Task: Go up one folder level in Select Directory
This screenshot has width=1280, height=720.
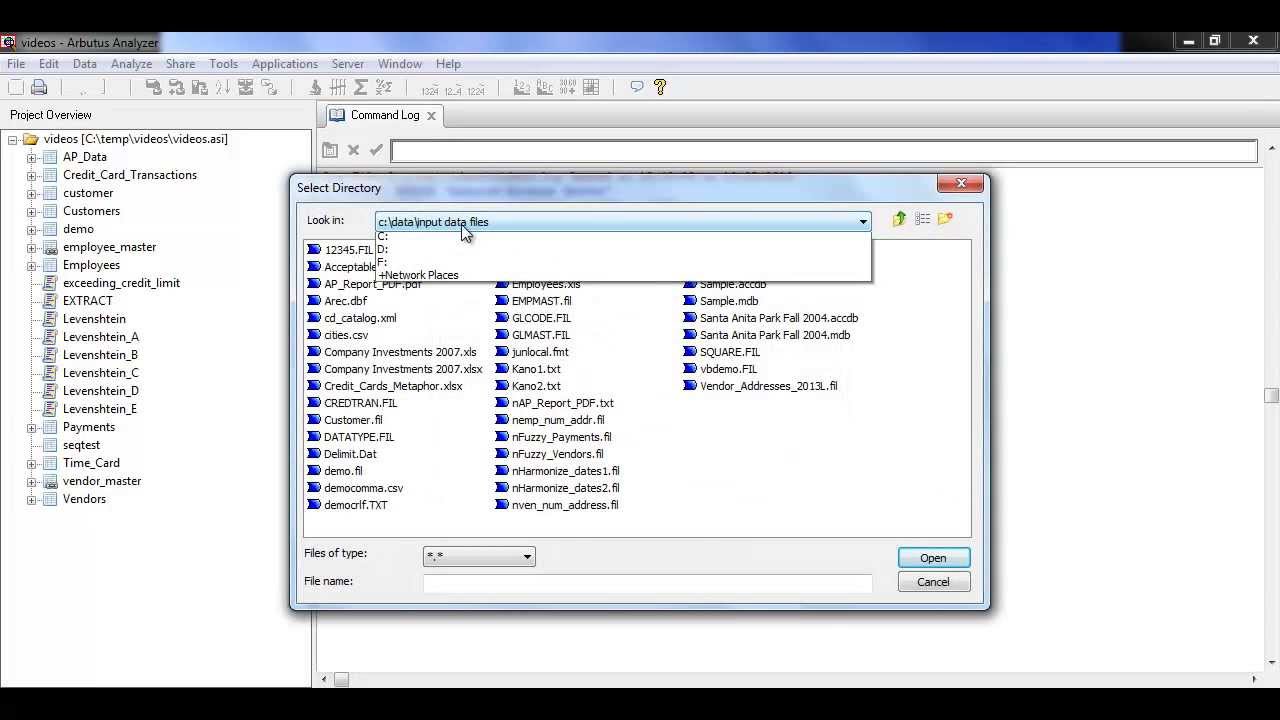Action: pyautogui.click(x=899, y=219)
